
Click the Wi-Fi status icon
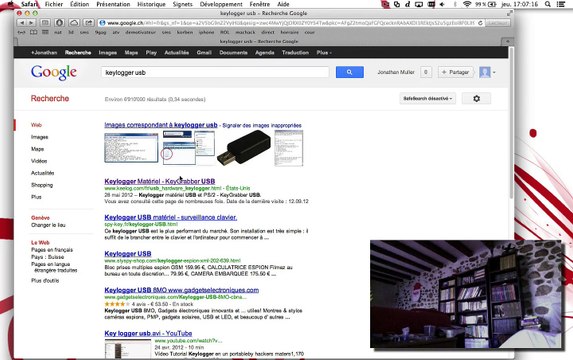(467, 4)
